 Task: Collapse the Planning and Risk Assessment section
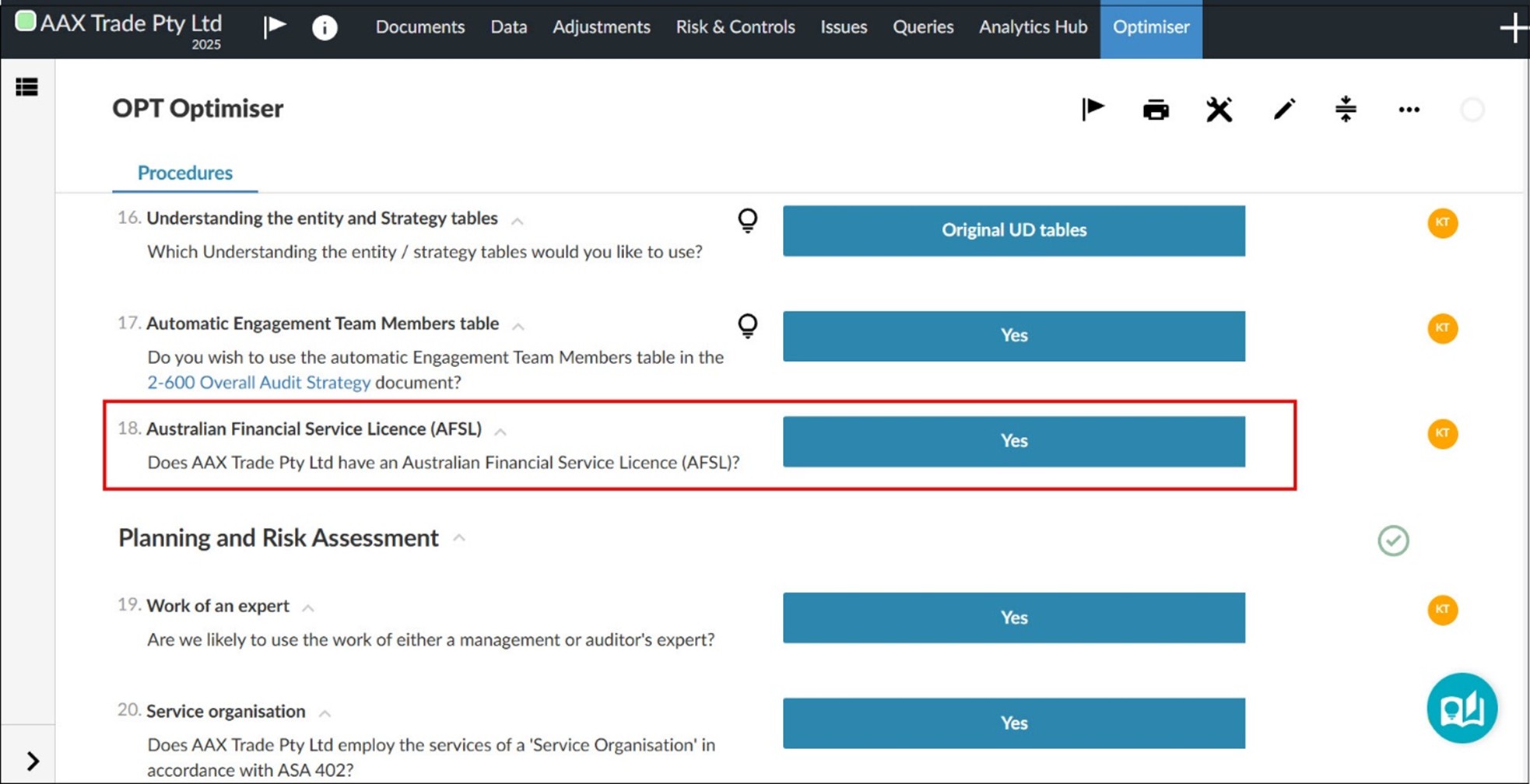tap(459, 537)
